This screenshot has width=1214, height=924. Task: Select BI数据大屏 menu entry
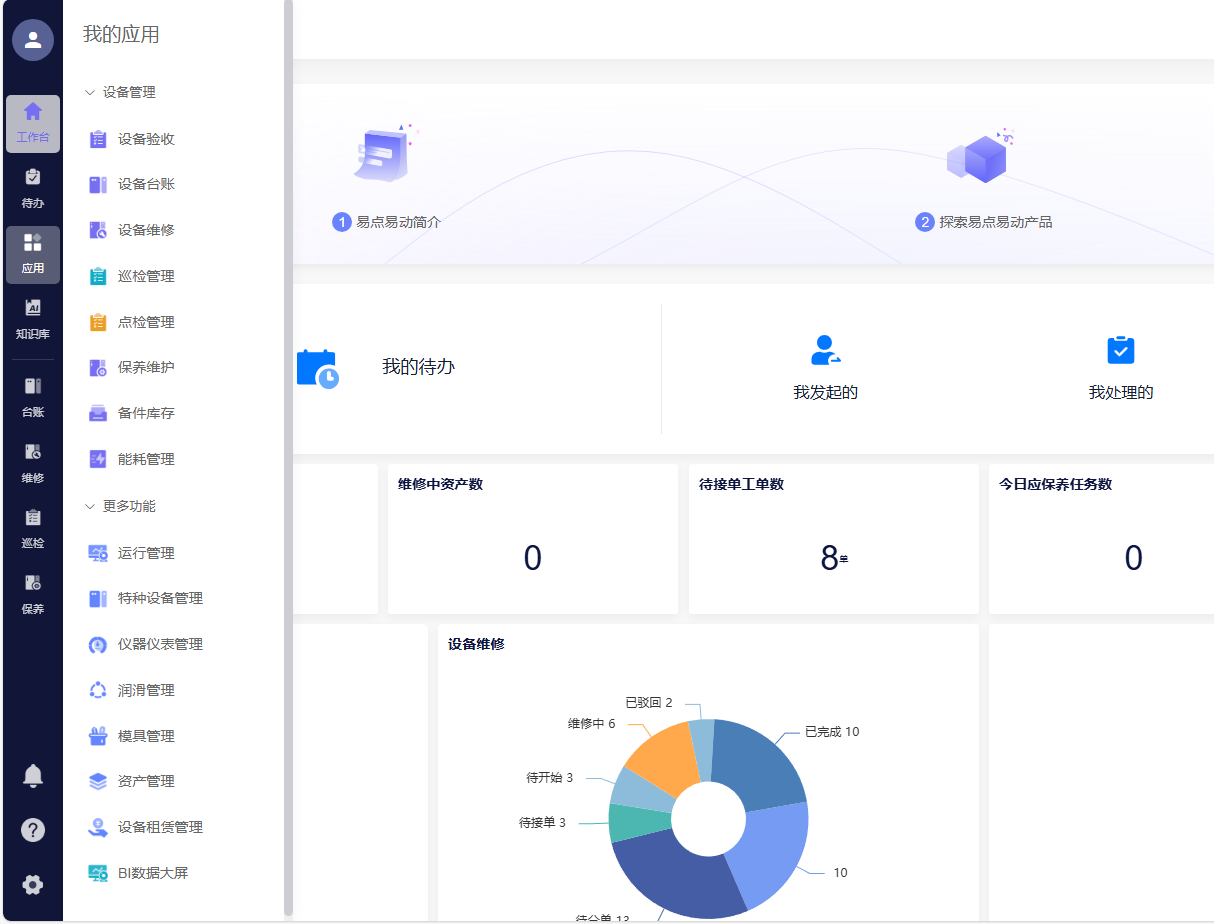[152, 873]
